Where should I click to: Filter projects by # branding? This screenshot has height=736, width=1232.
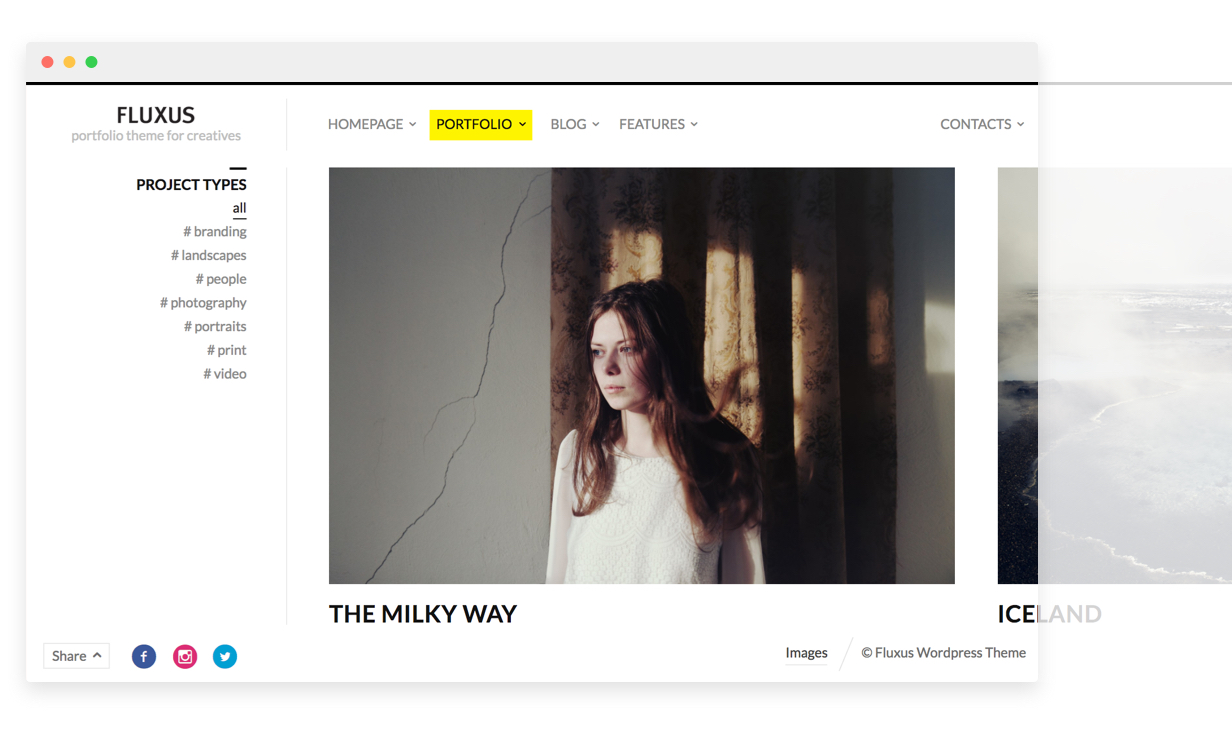click(215, 231)
